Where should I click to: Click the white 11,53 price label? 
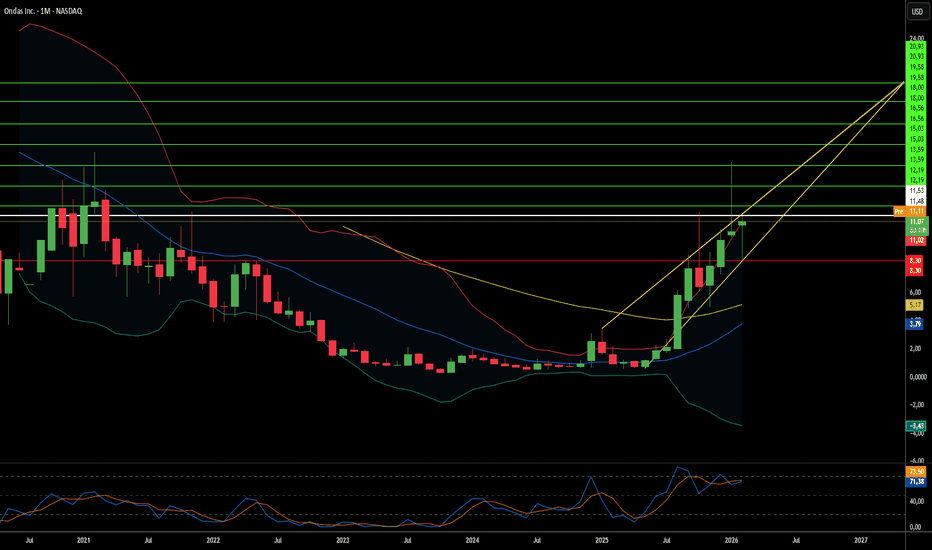916,190
